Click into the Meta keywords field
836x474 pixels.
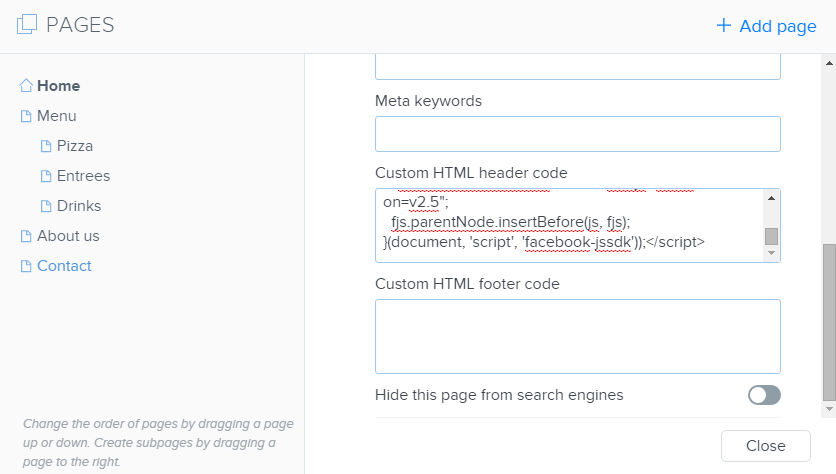pos(577,134)
